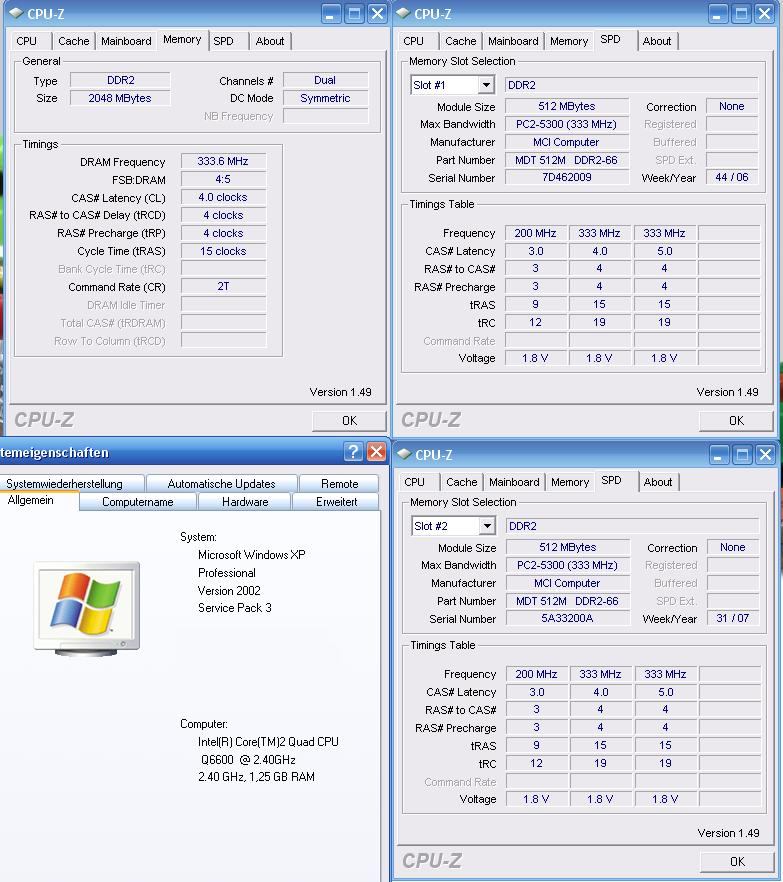Click the Channels field showing Dual
Viewport: 783px width, 882px height.
[325, 80]
